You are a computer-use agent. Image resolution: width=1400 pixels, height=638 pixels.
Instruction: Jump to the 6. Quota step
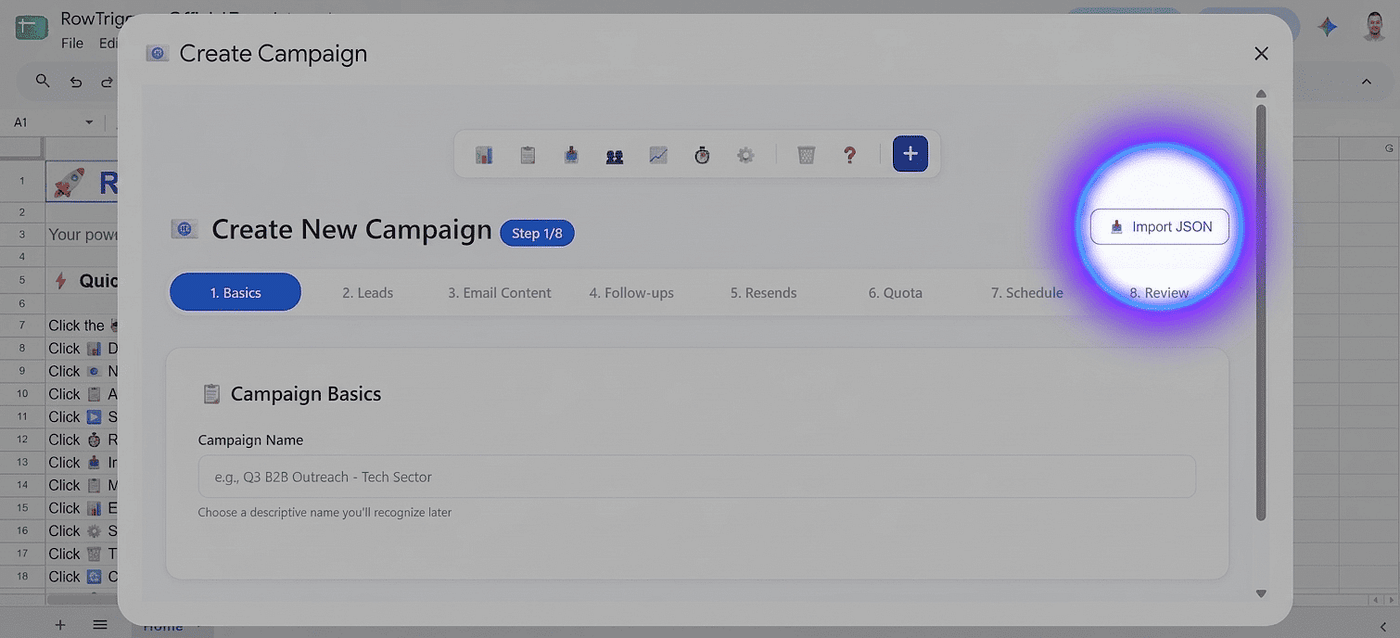(895, 293)
